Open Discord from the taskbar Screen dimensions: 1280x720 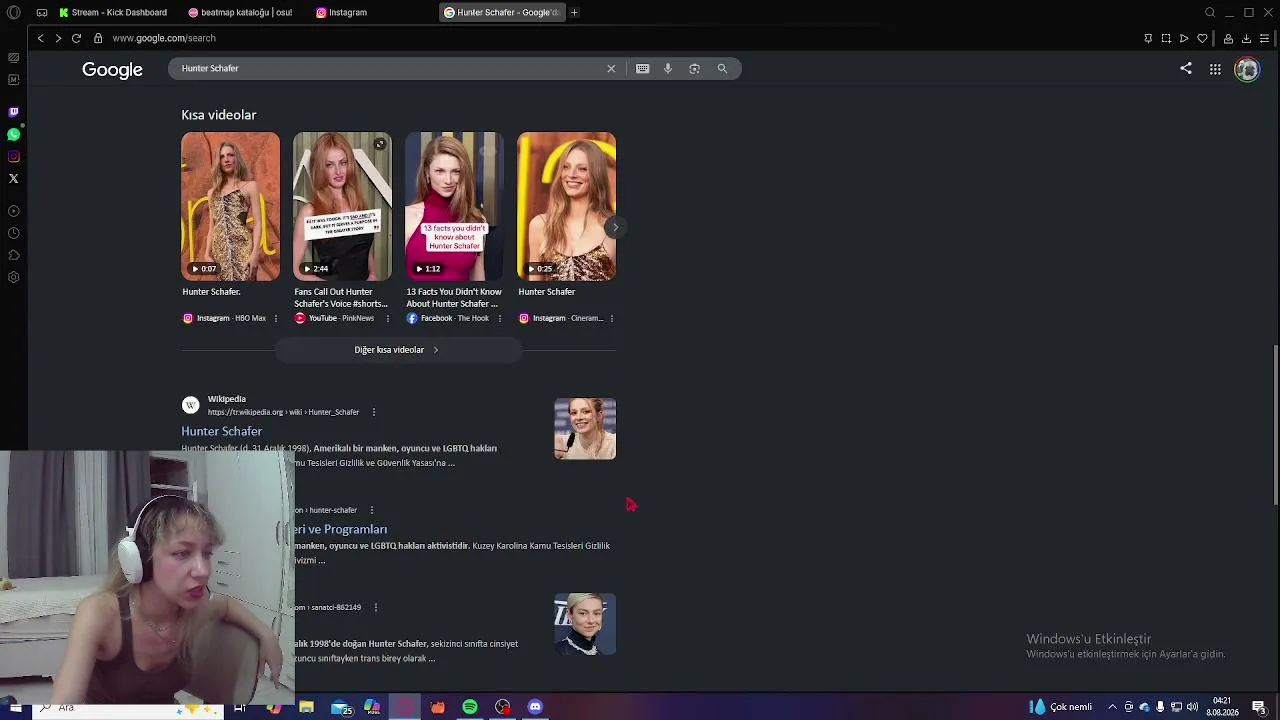pos(535,707)
